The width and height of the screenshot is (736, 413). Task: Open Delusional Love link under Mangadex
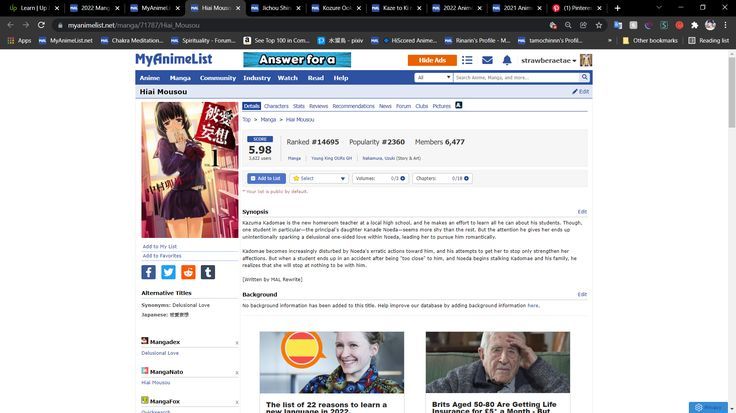(160, 353)
